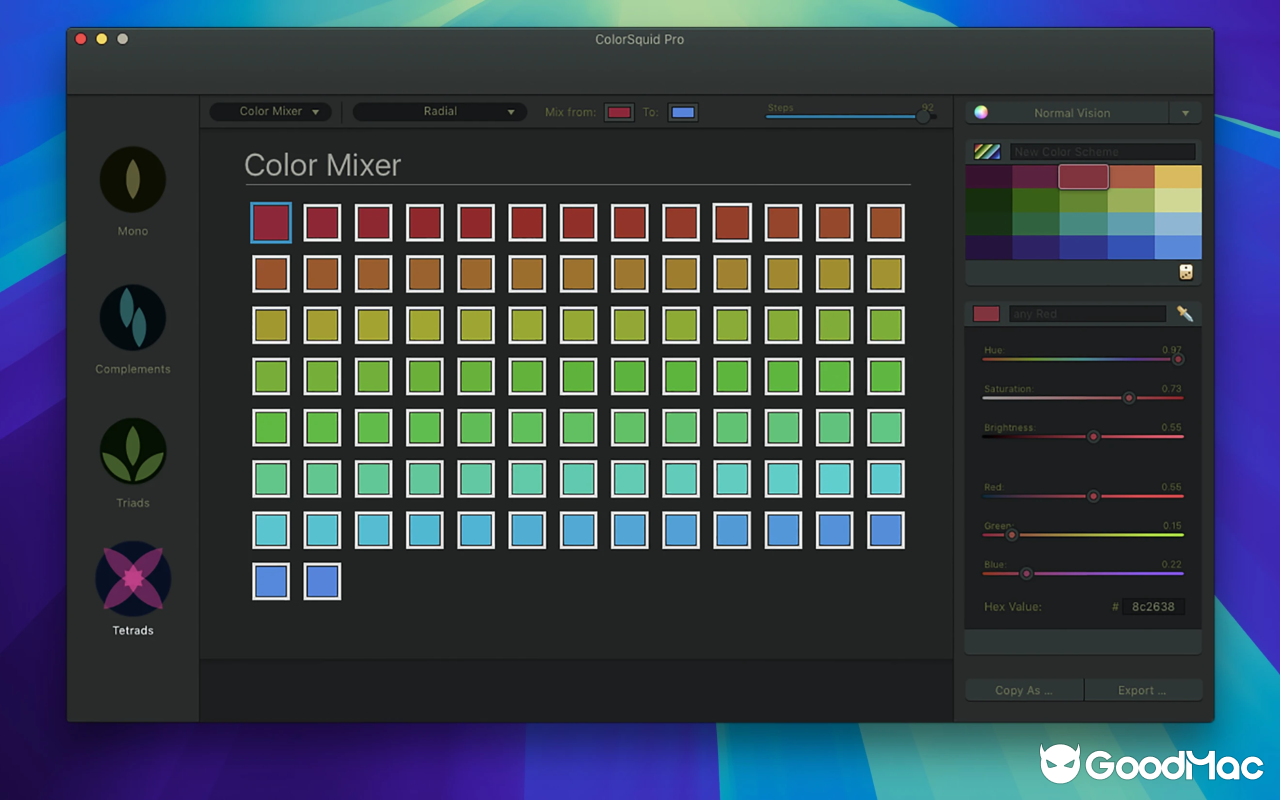The image size is (1280, 800).
Task: Click the Mix from red swatch
Action: (619, 112)
